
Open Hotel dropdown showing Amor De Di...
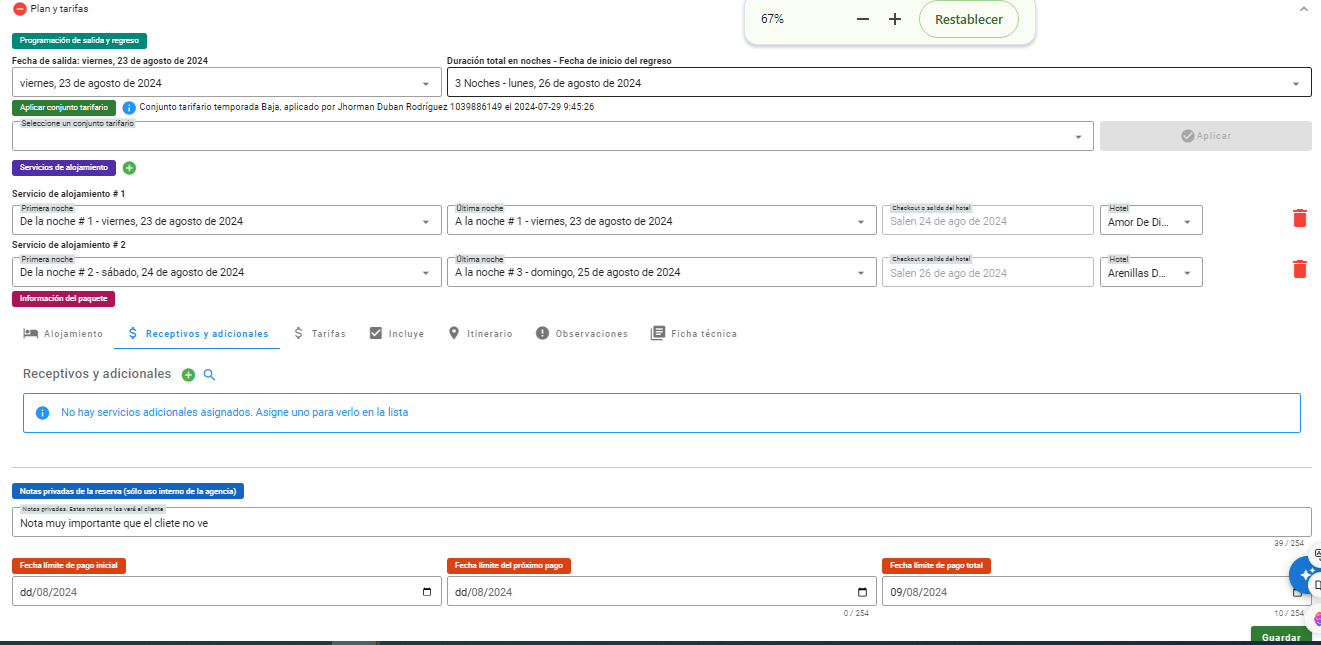[x=1187, y=222]
